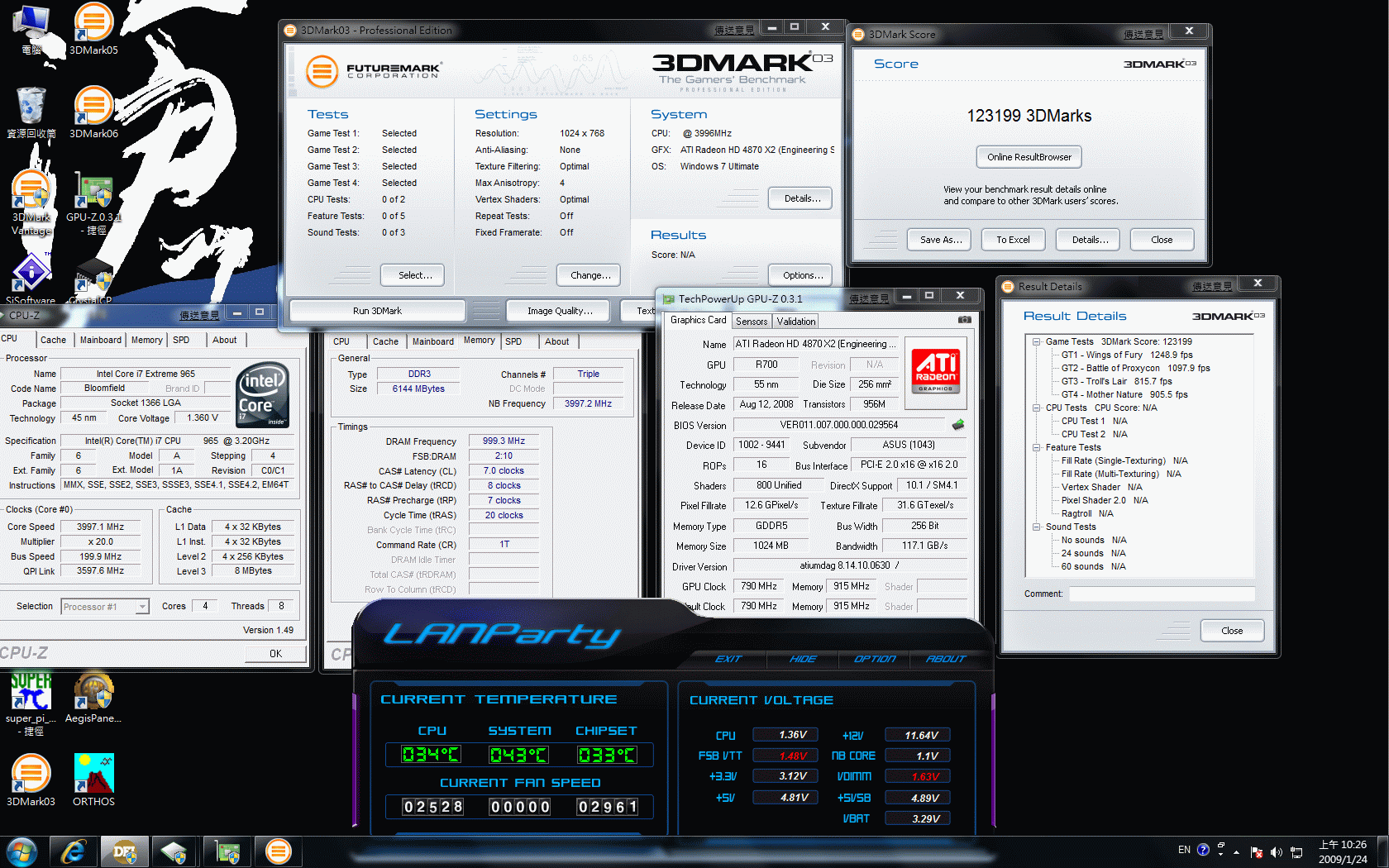Click Details... in 3DMark Score window
This screenshot has height=868, width=1389.
tap(1088, 240)
